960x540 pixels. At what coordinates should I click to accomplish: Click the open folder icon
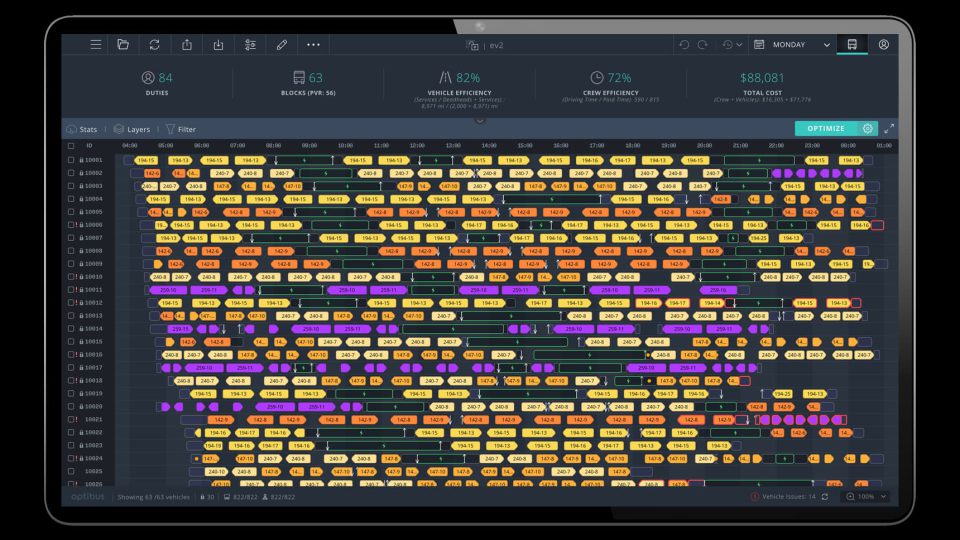pos(123,45)
